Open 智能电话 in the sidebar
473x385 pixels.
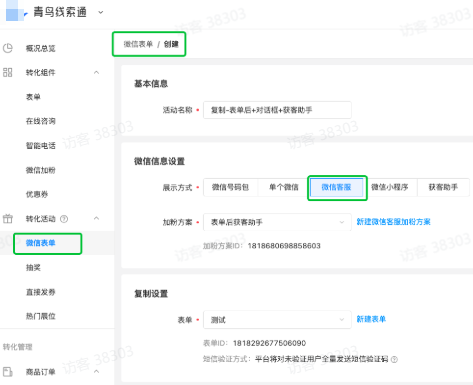[x=41, y=145]
